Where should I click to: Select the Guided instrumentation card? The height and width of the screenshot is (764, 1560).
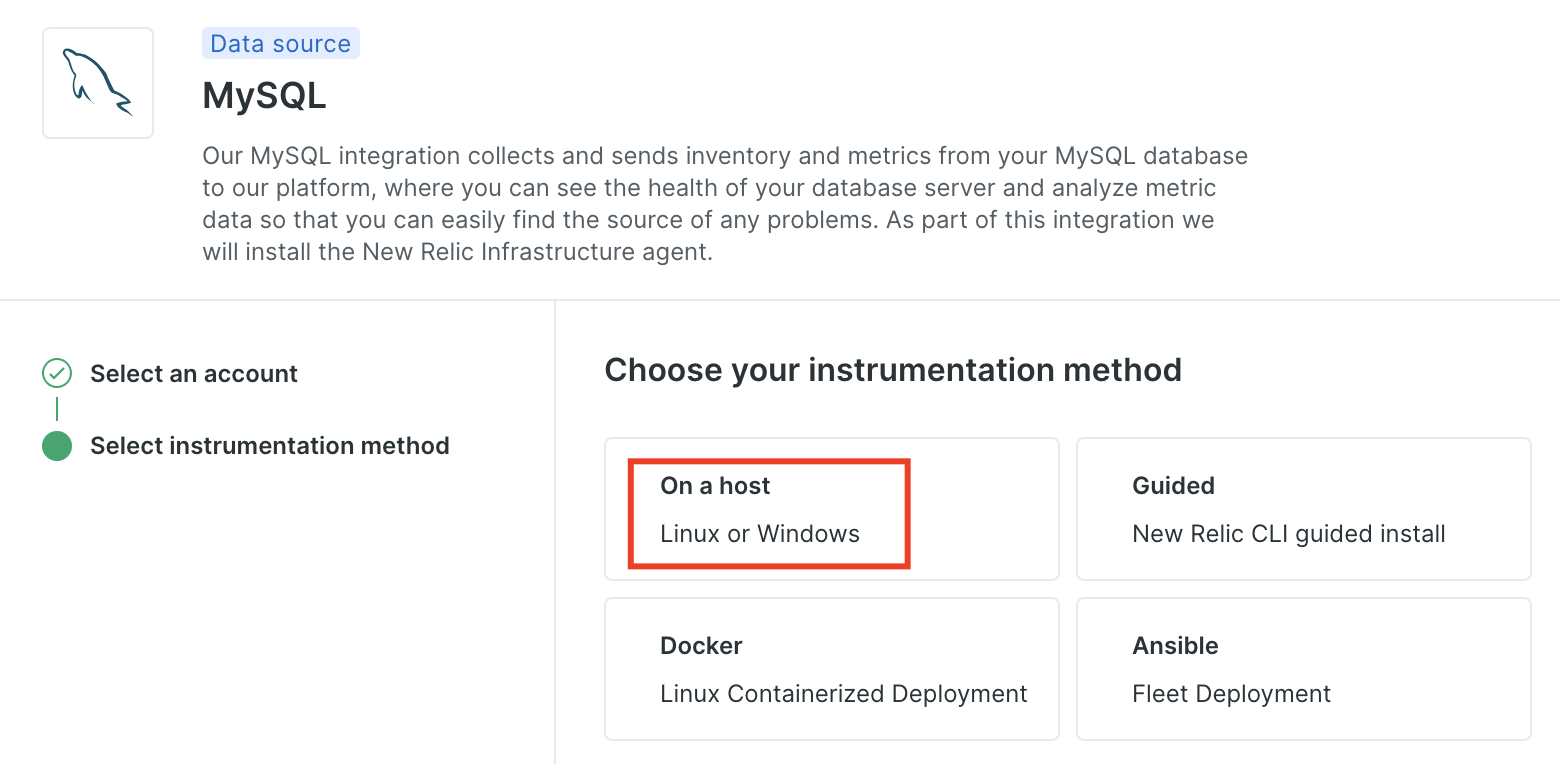[x=1304, y=509]
